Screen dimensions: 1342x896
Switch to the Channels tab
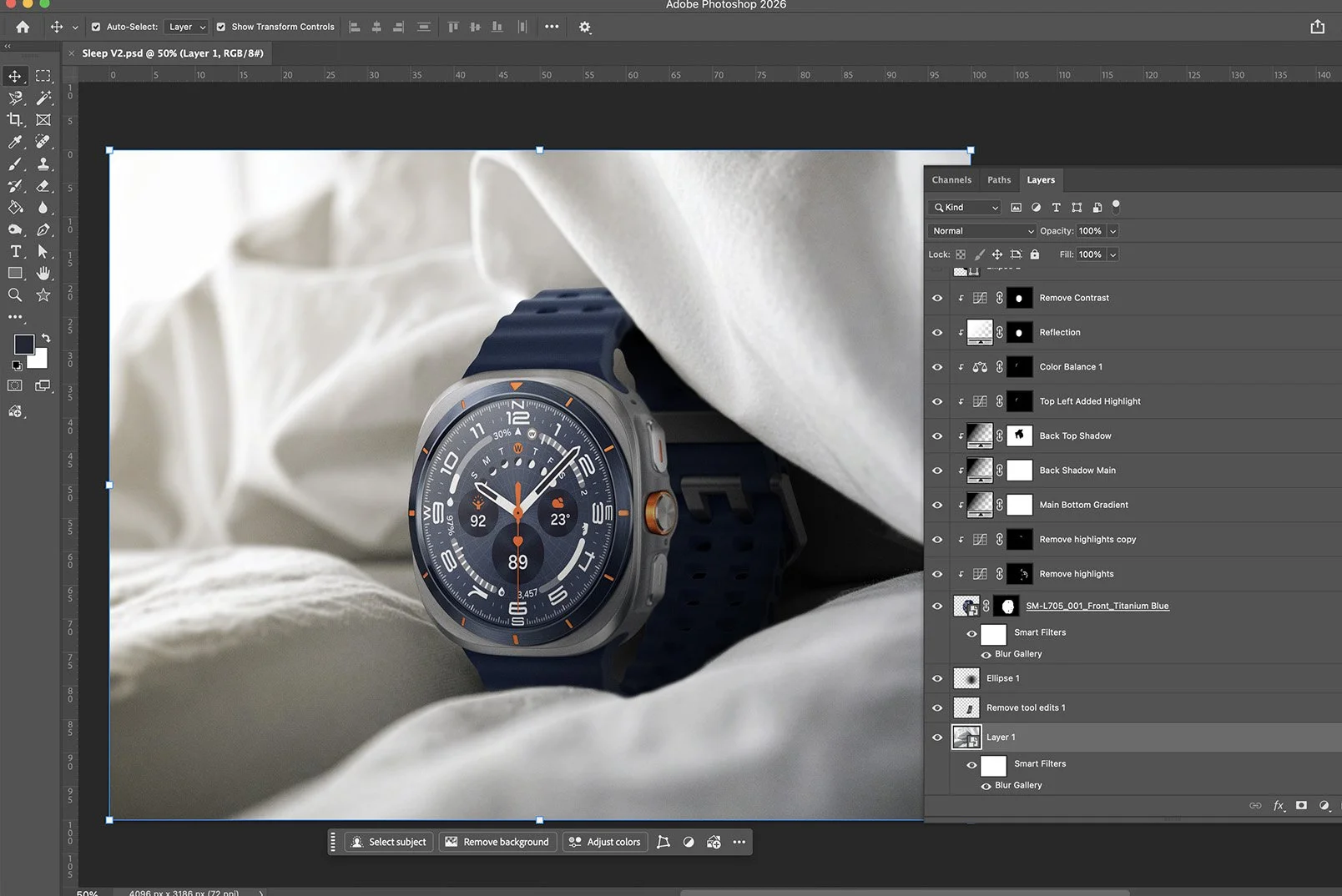(951, 180)
